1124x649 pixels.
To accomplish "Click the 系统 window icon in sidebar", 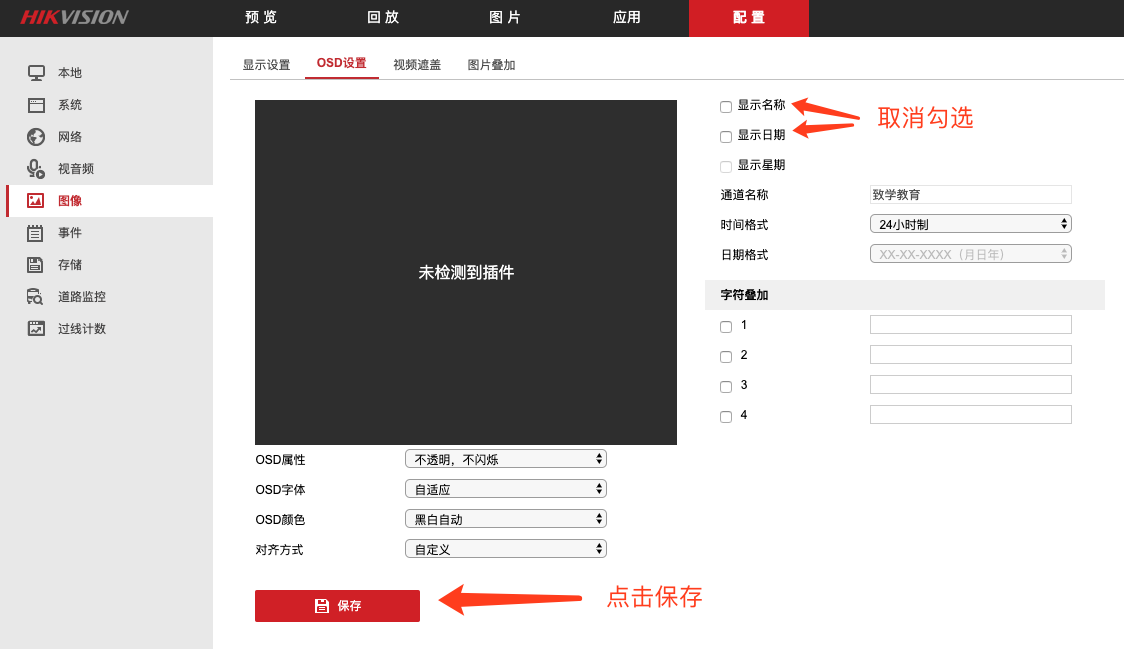I will click(36, 105).
